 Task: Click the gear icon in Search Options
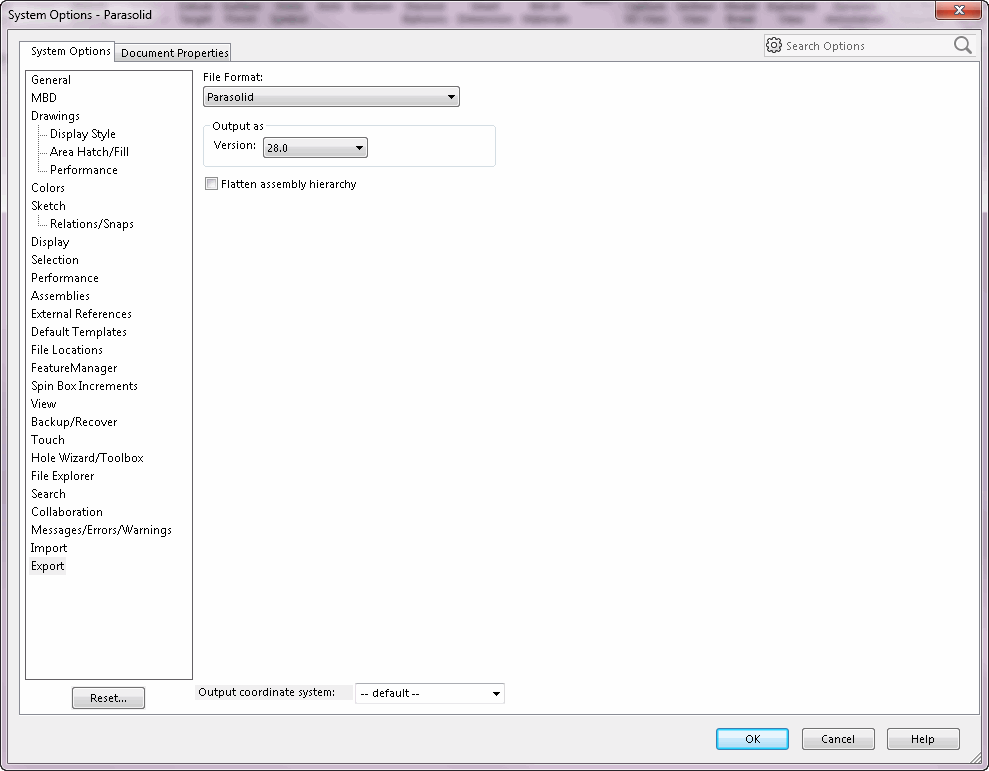774,45
